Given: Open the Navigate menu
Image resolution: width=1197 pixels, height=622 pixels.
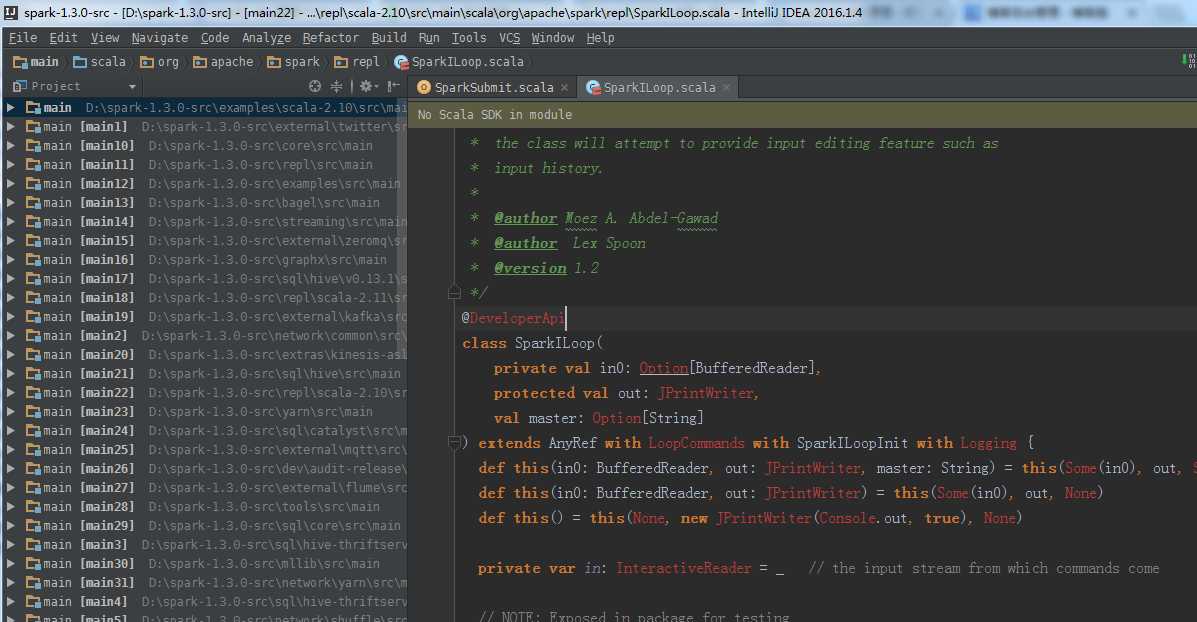Looking at the screenshot, I should point(160,37).
